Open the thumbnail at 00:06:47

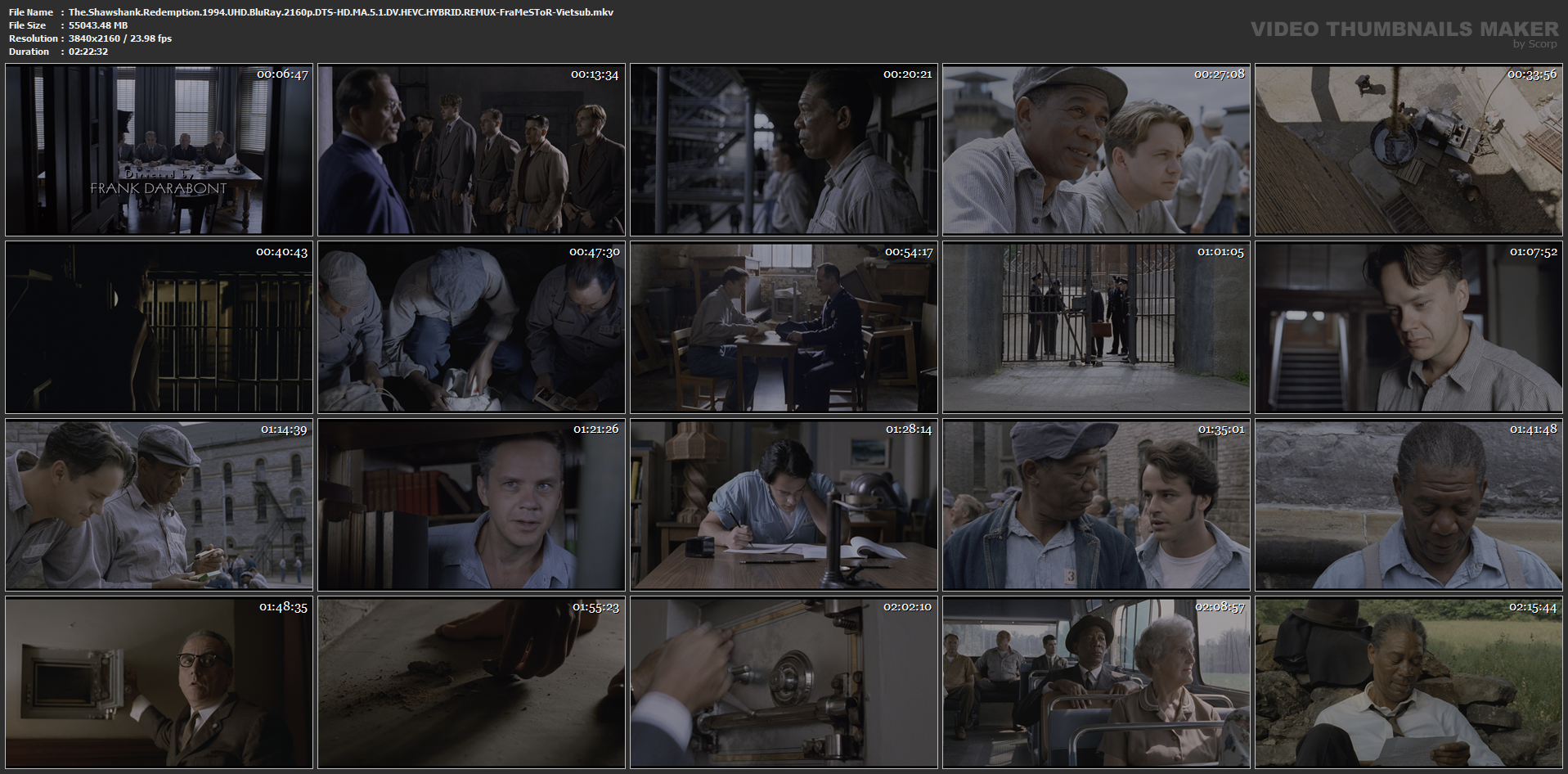click(159, 150)
